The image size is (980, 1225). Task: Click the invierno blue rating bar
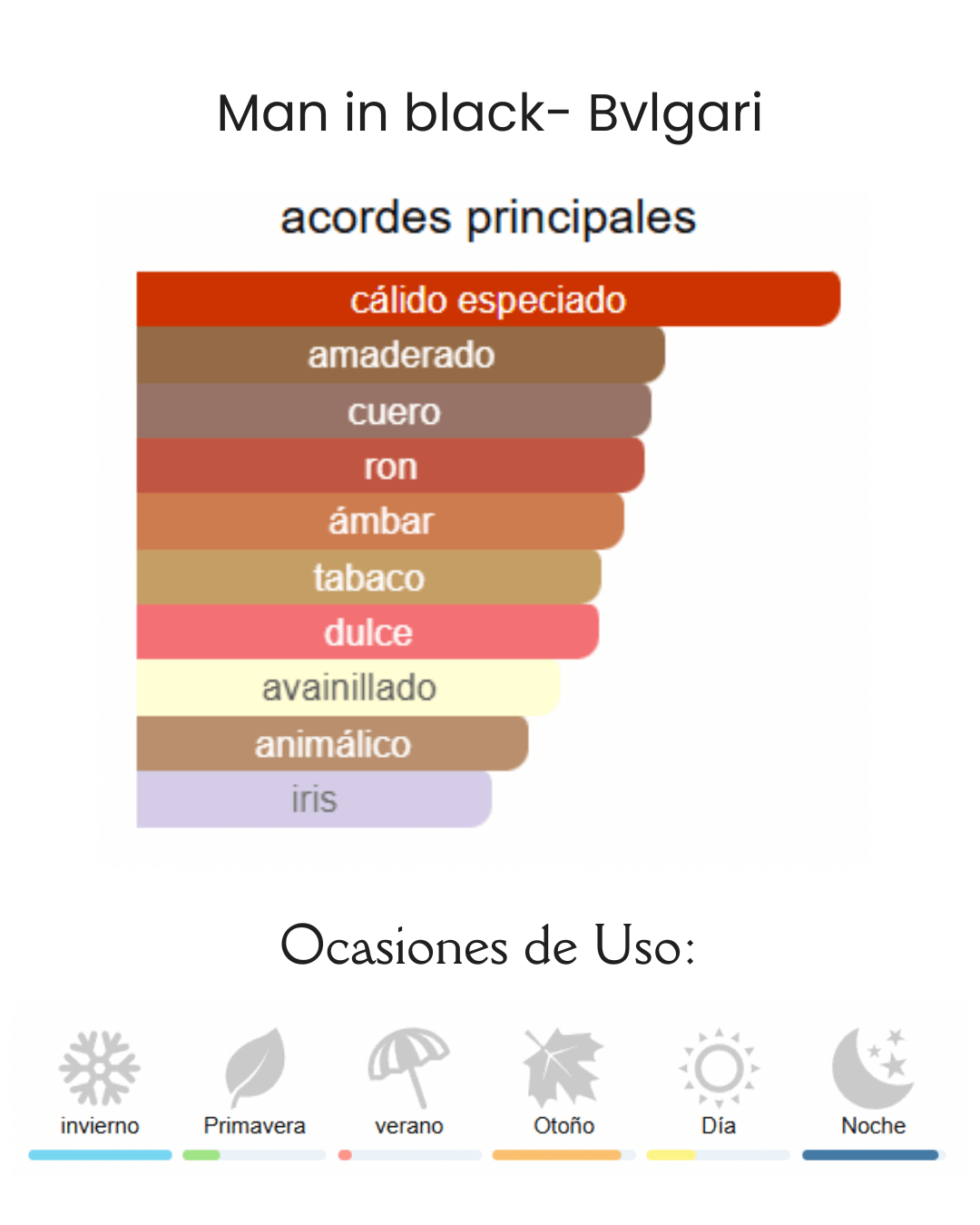click(100, 1155)
